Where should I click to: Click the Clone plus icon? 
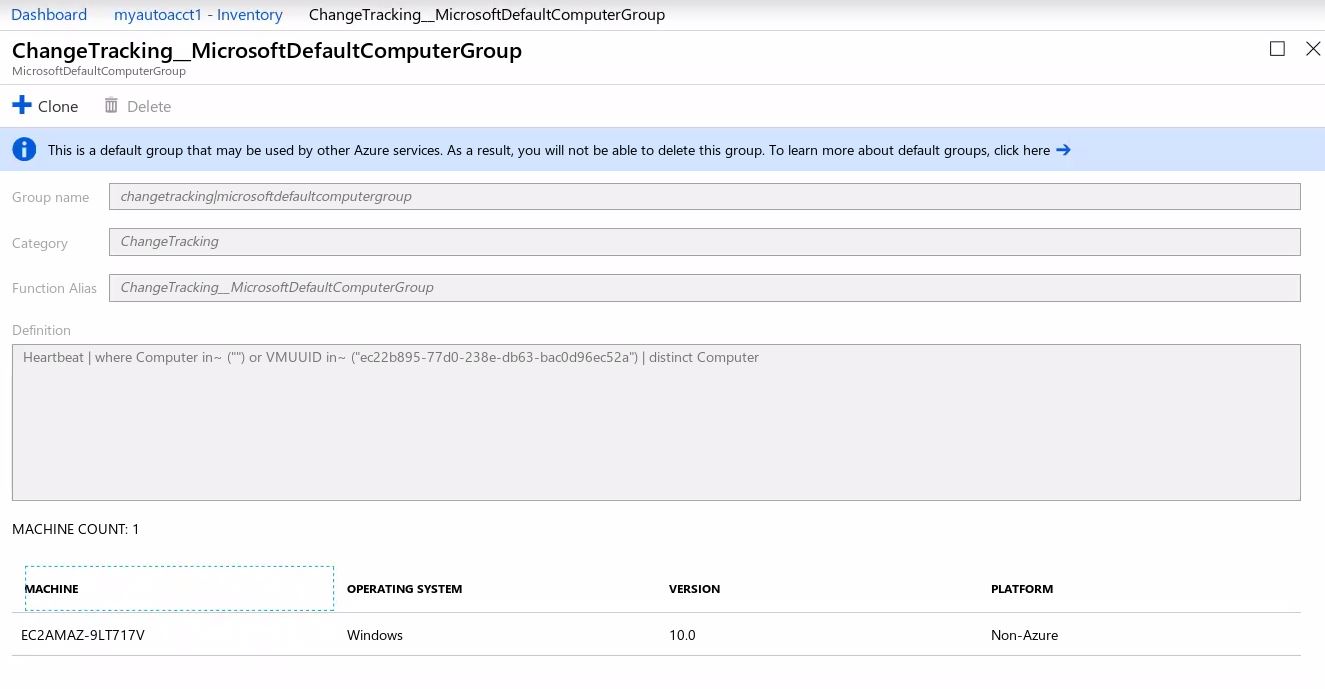tap(22, 105)
